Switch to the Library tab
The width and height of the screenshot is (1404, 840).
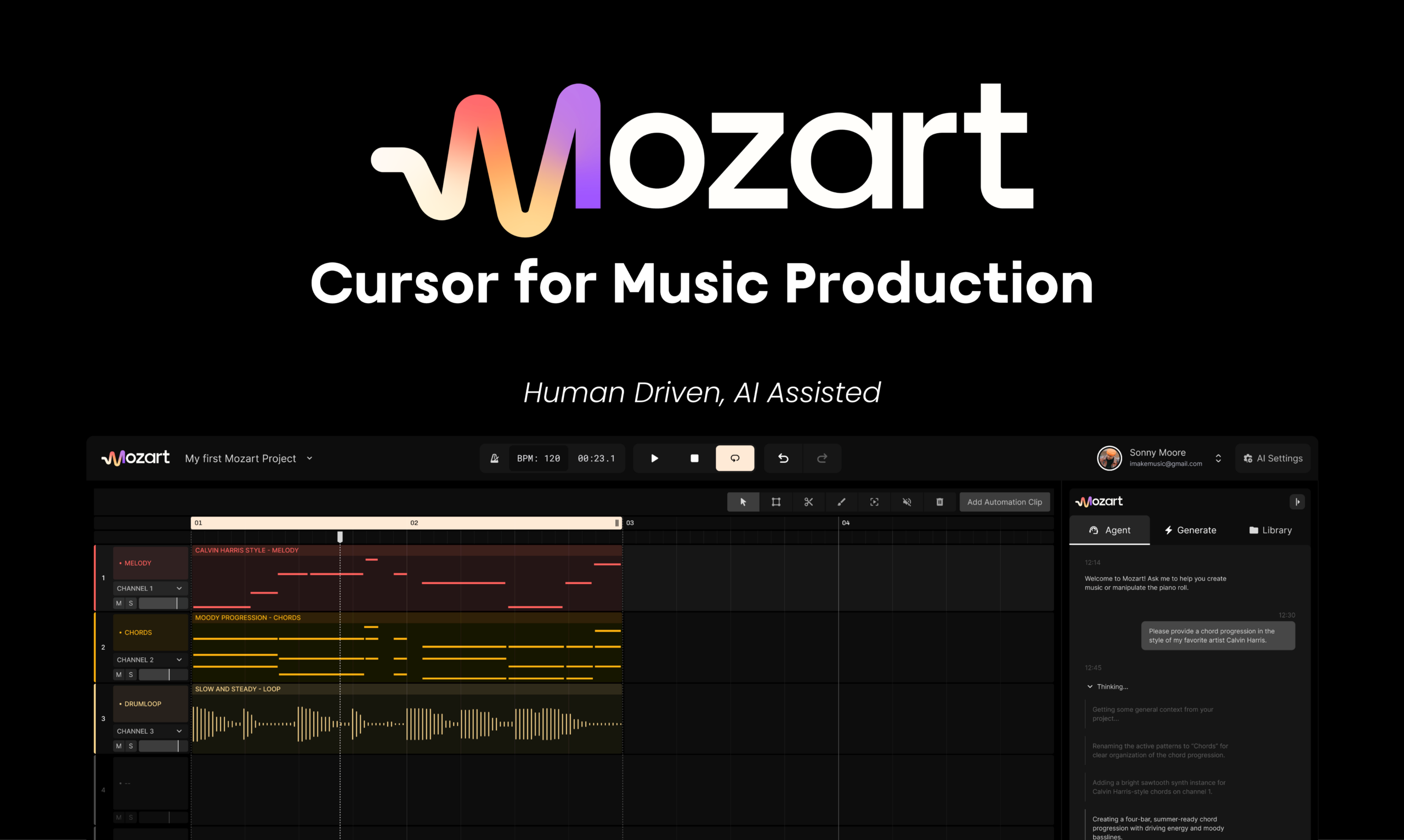tap(1270, 530)
